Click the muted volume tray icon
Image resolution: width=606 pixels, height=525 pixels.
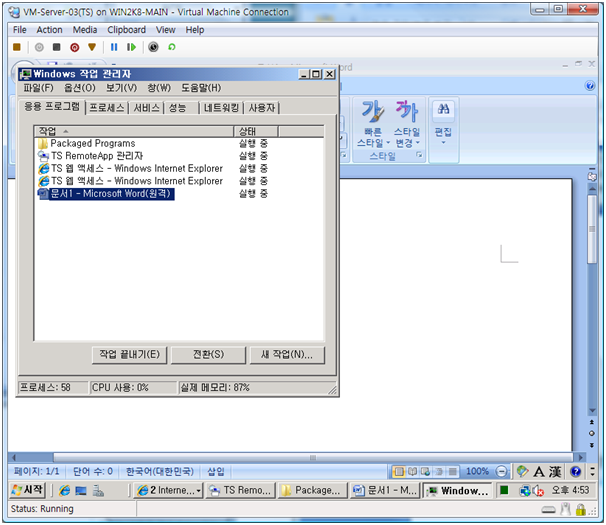click(538, 491)
